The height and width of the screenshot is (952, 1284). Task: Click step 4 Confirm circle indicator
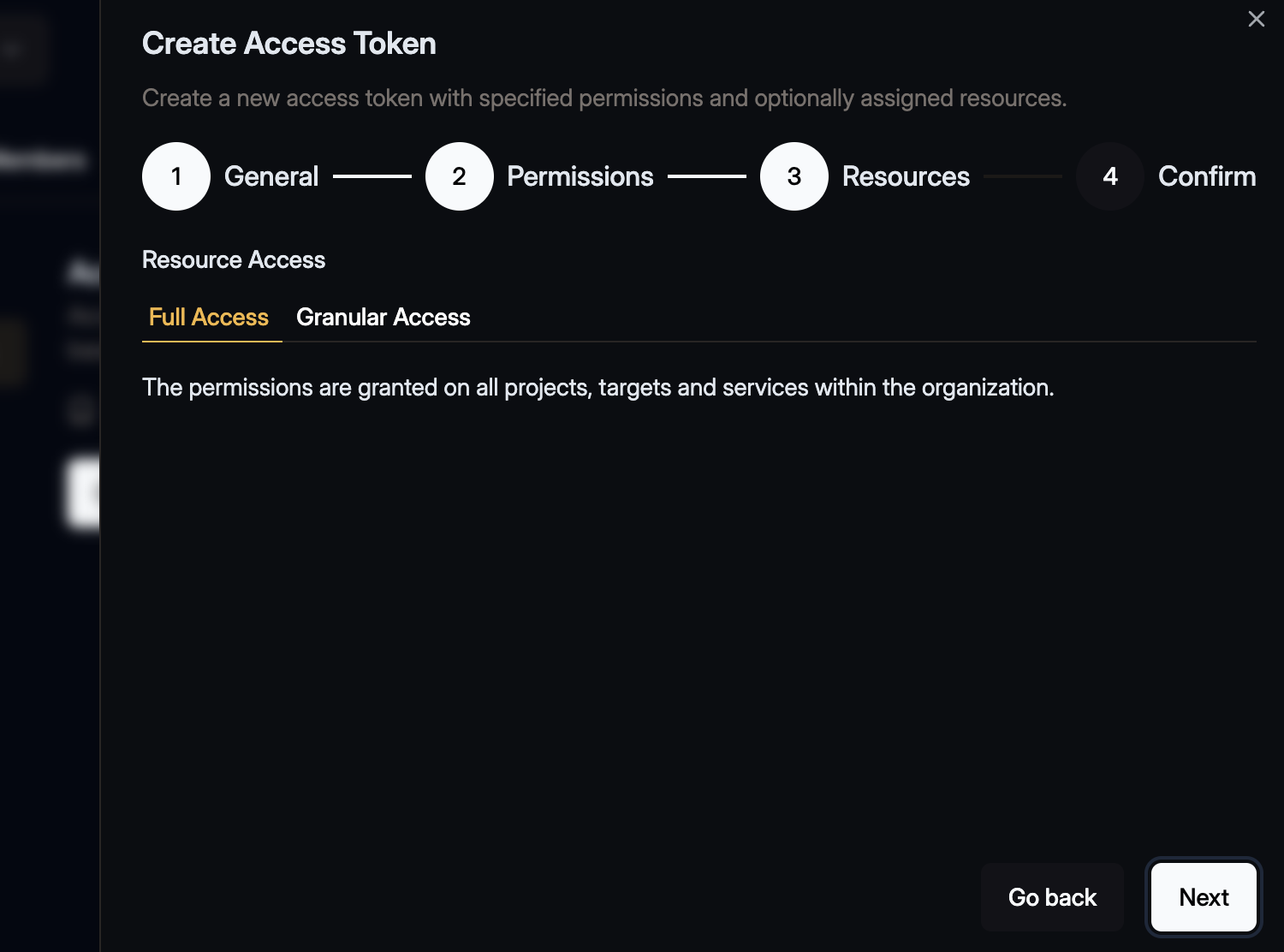point(1109,176)
